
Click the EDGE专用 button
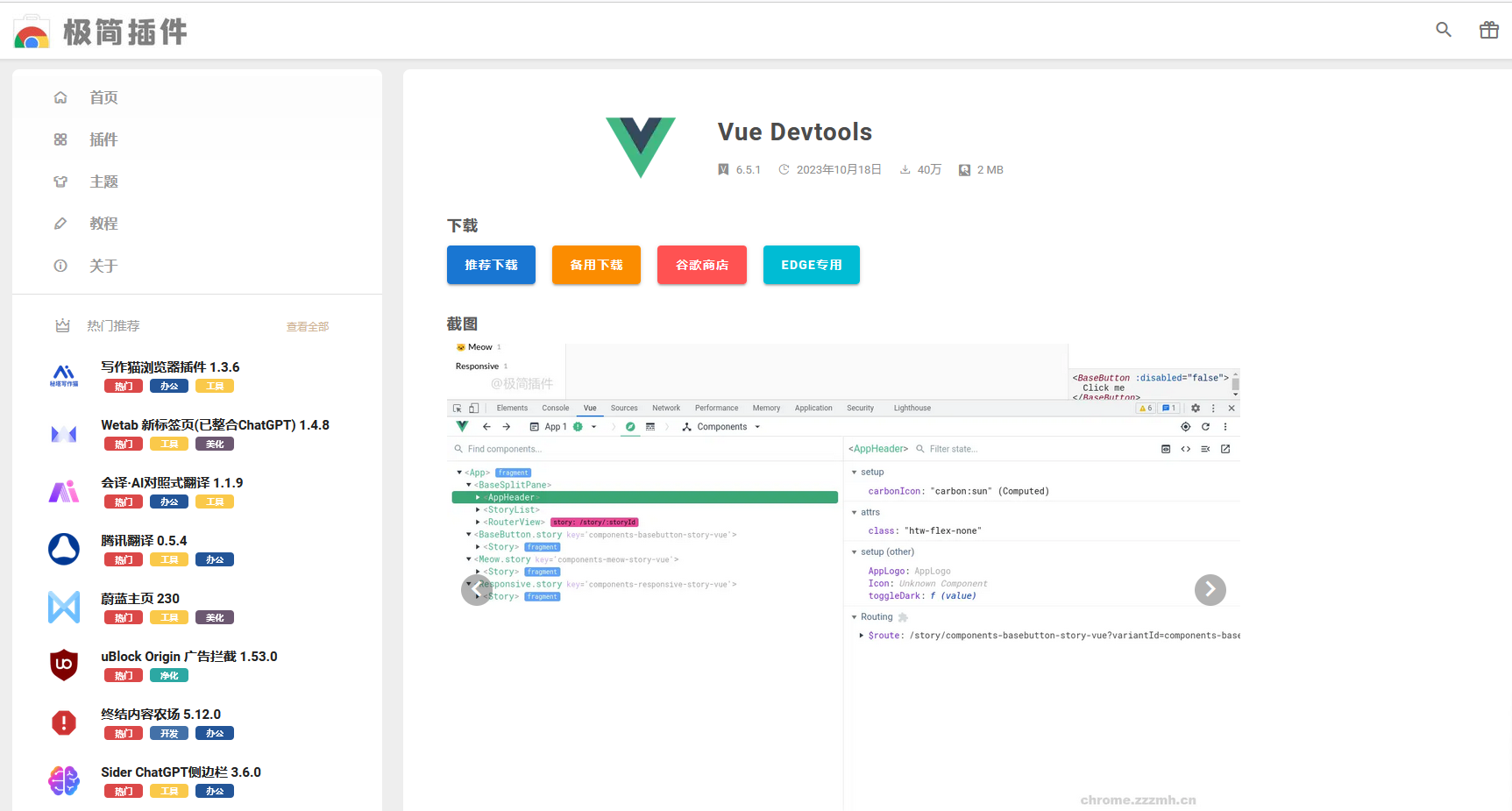point(812,265)
